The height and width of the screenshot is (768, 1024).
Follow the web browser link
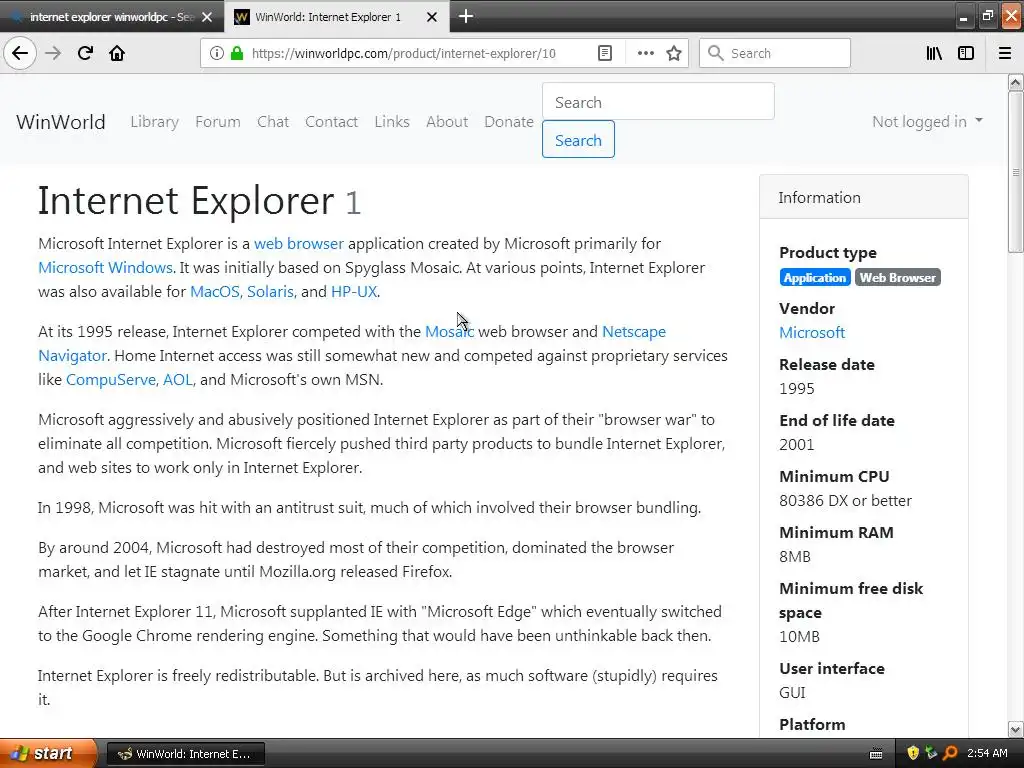tap(298, 244)
